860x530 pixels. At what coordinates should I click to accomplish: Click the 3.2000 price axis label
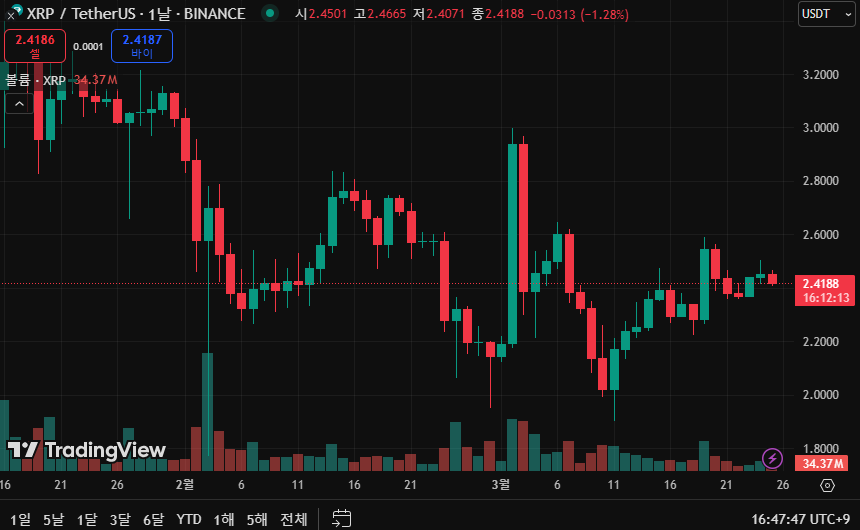pos(821,75)
